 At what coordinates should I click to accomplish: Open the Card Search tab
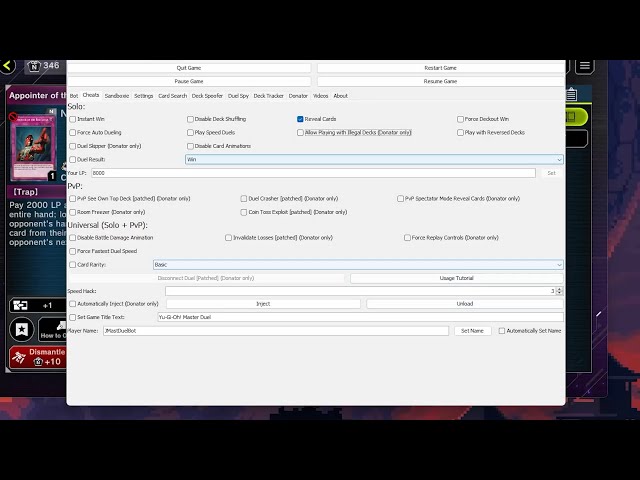coord(172,96)
